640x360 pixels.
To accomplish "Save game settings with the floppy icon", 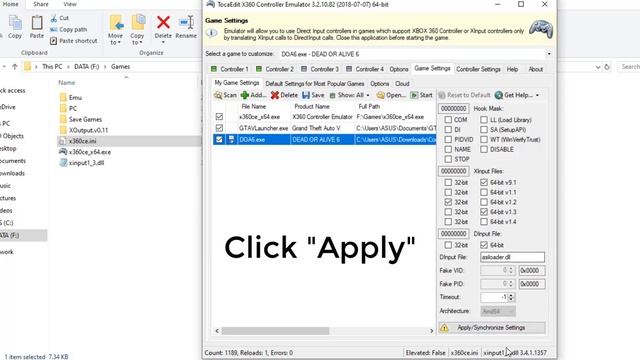I will point(313,95).
